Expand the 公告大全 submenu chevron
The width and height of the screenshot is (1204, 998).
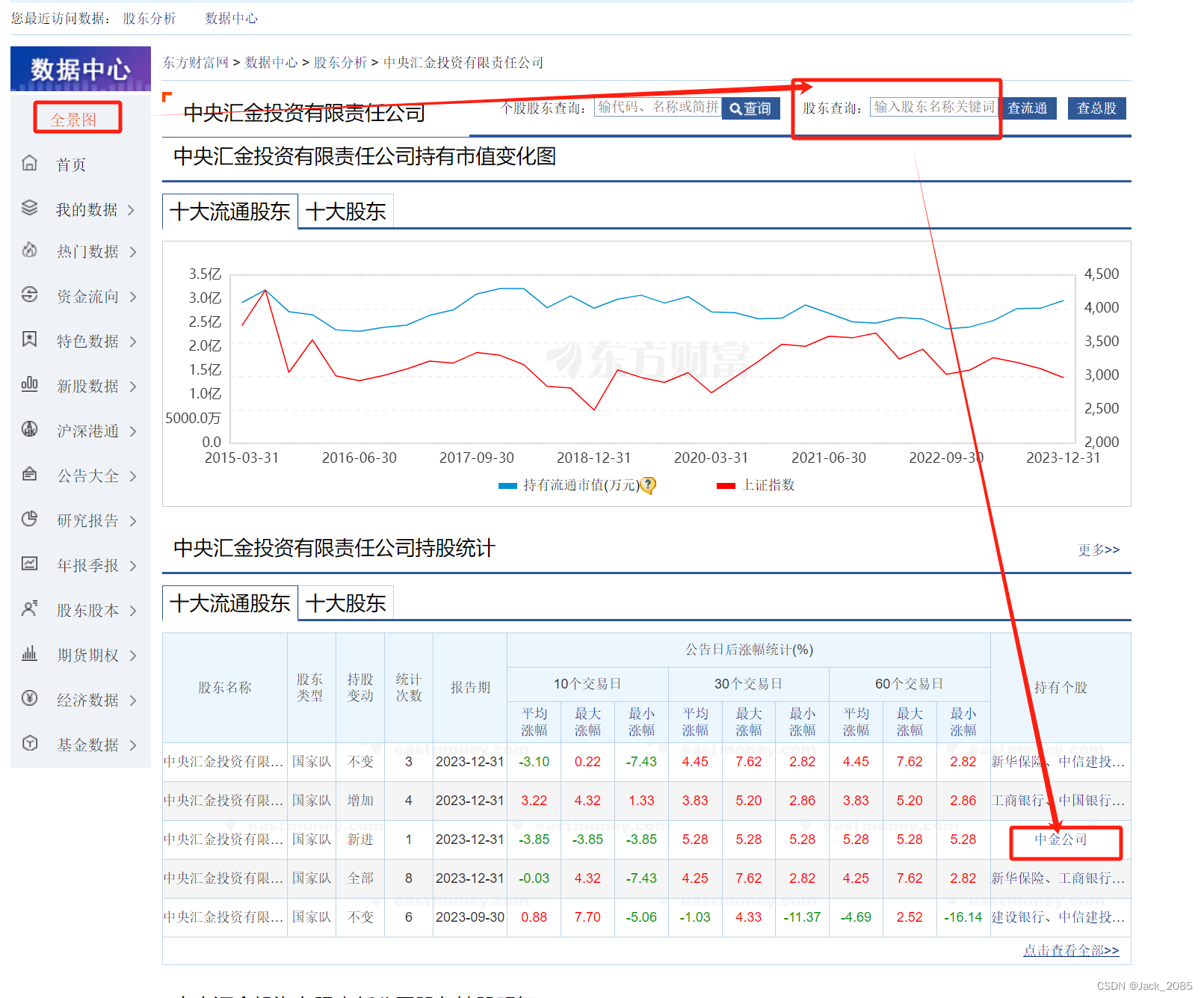tap(133, 476)
